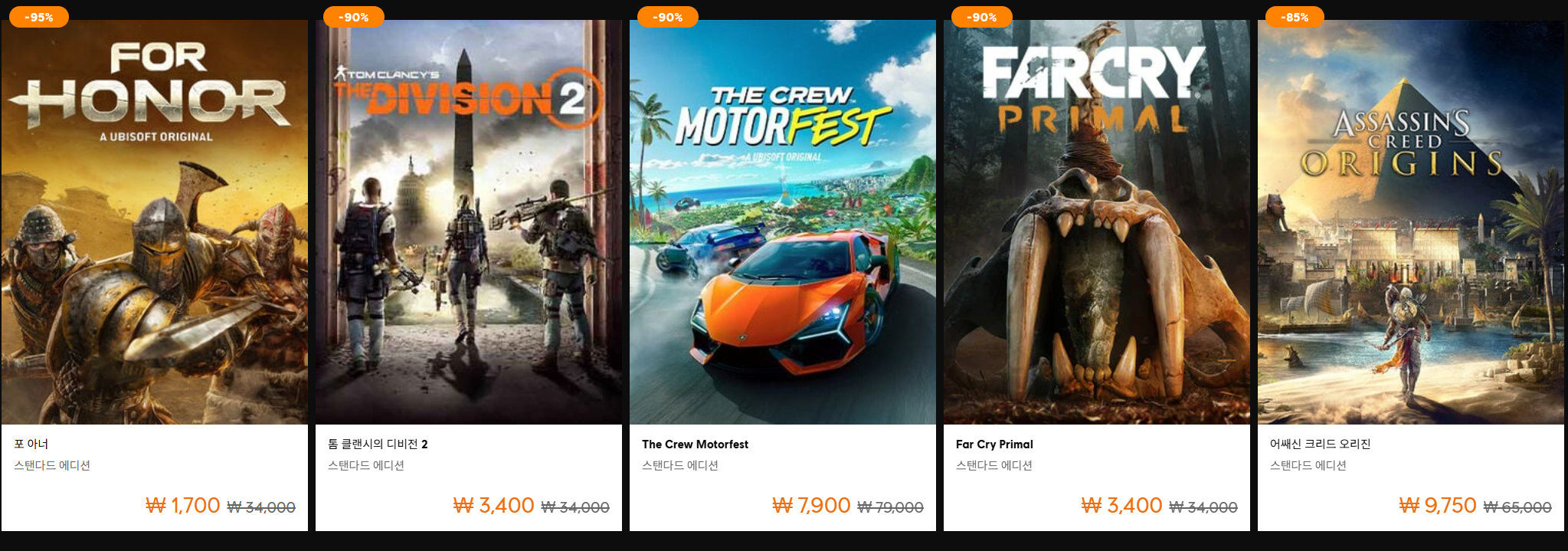Open The Crew Motorfest title link
The height and width of the screenshot is (551, 1568).
click(695, 444)
